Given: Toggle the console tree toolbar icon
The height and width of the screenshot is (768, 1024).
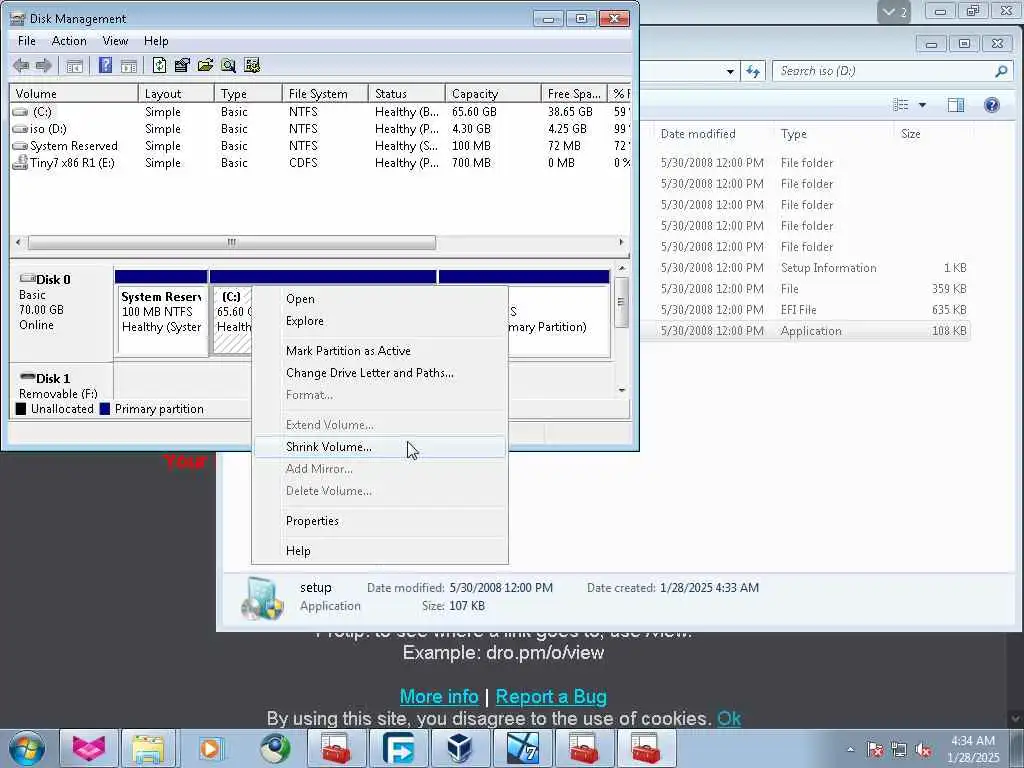Looking at the screenshot, I should [74, 65].
